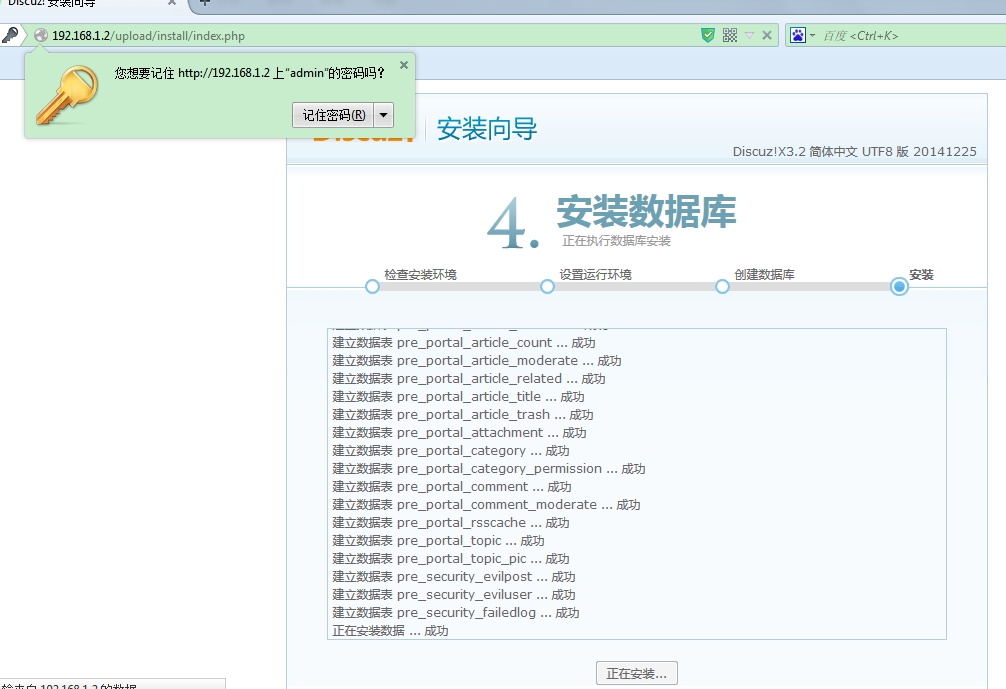The image size is (1006, 689).
Task: Click the 创建数据库 step circle
Action: [722, 286]
